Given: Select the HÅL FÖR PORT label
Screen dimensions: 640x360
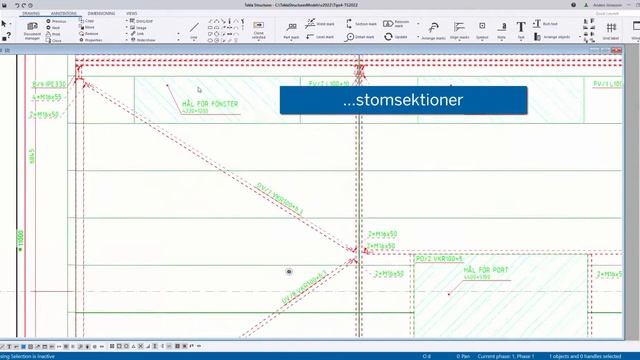Looking at the screenshot, I should [486, 270].
